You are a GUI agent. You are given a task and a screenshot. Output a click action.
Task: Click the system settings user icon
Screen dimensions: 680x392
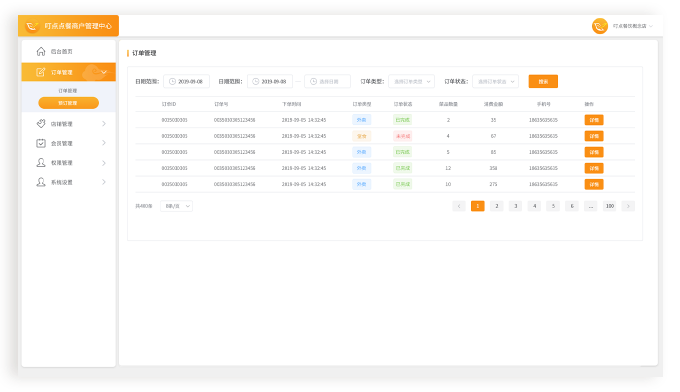click(41, 182)
